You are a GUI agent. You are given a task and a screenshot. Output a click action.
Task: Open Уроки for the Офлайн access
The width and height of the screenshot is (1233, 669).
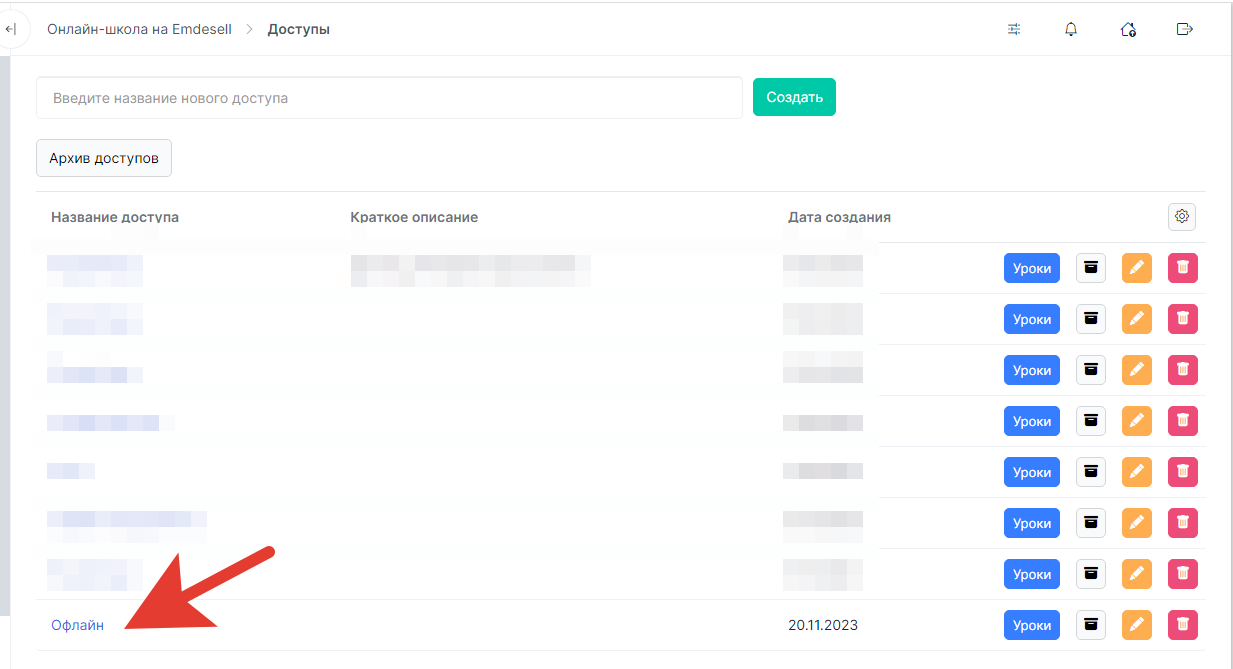click(1031, 625)
